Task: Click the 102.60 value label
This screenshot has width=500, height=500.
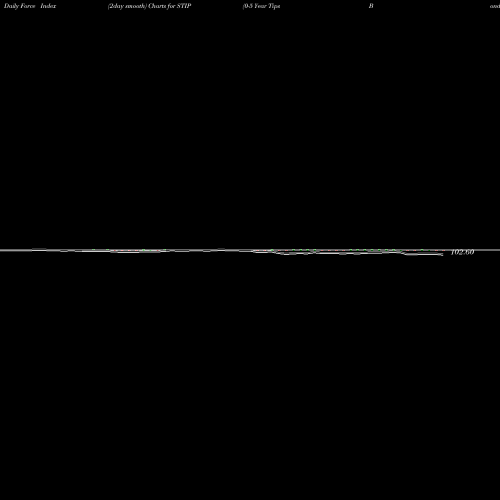Action: point(462,252)
